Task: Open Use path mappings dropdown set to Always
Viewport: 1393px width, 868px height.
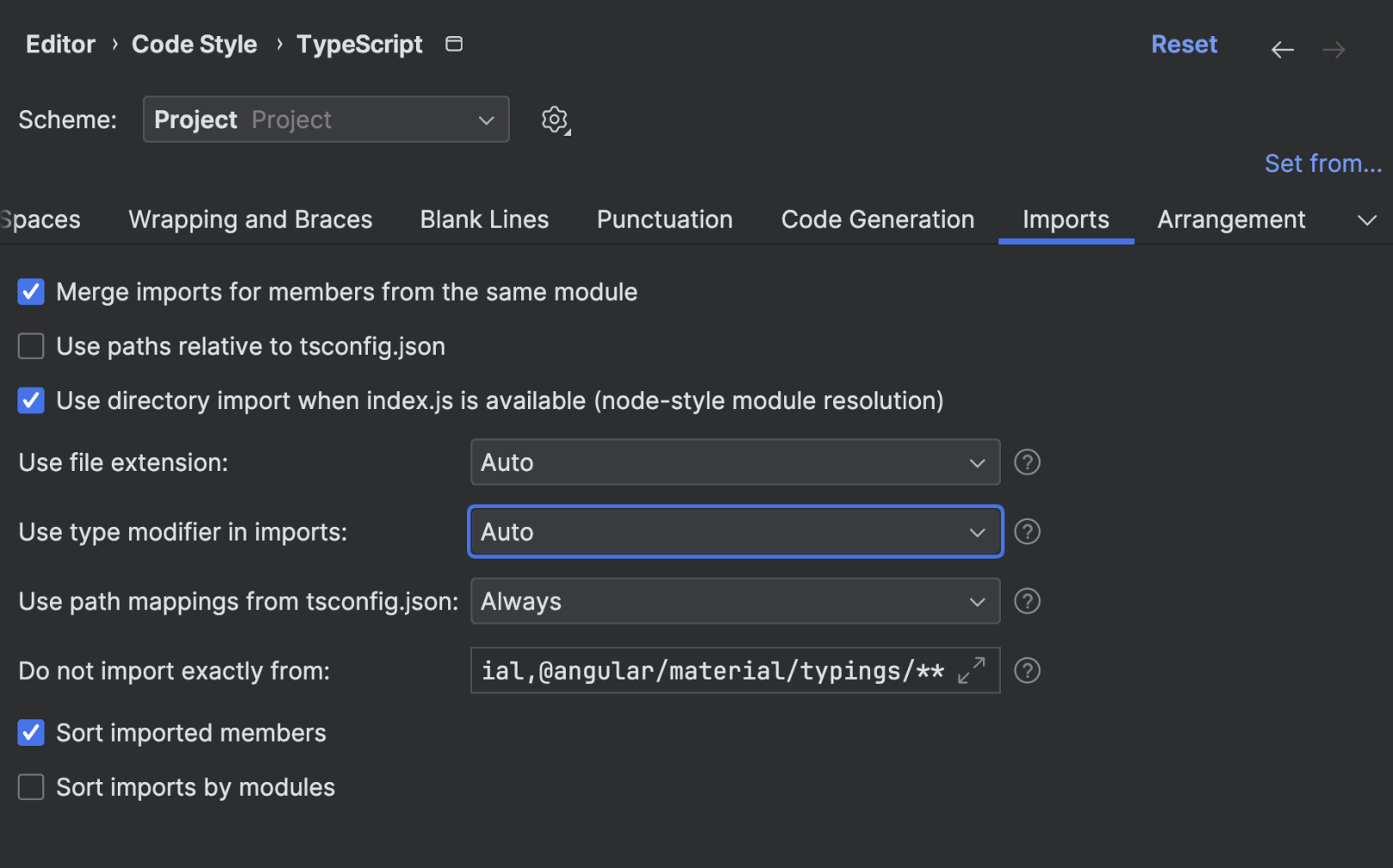Action: pyautogui.click(x=734, y=602)
